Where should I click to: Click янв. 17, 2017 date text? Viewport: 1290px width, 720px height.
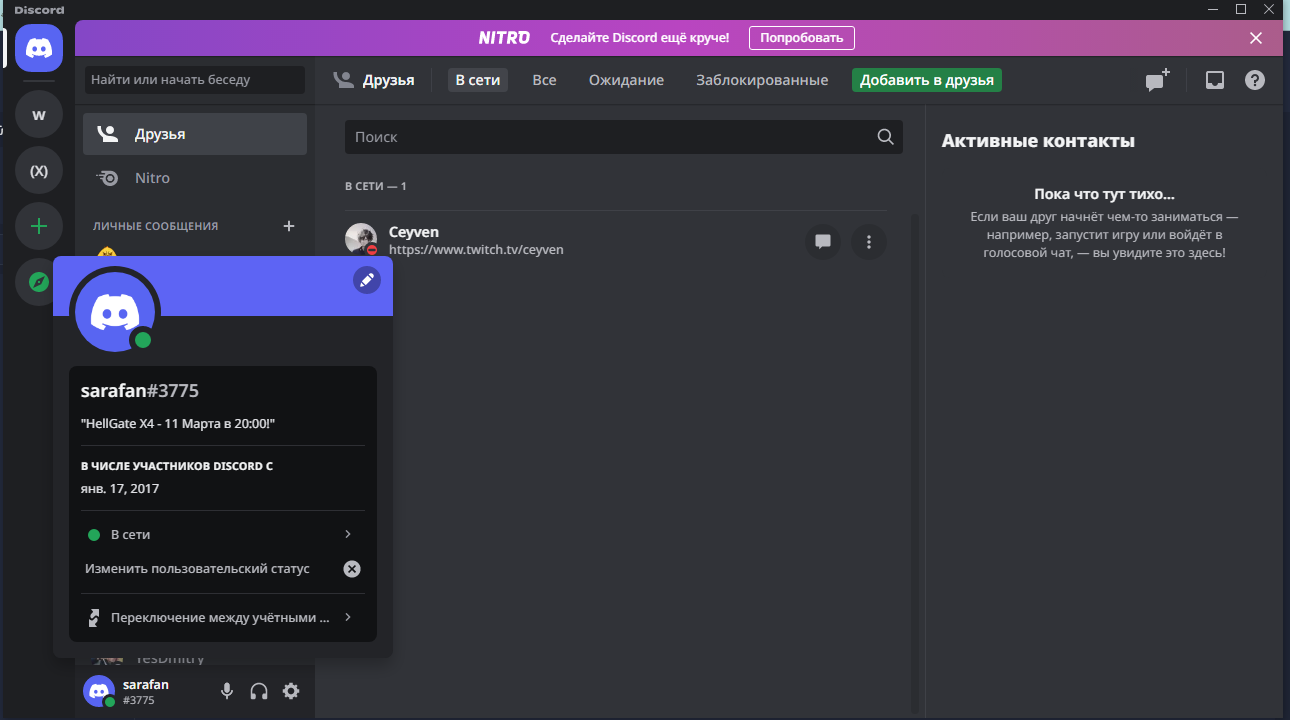pyautogui.click(x=120, y=489)
